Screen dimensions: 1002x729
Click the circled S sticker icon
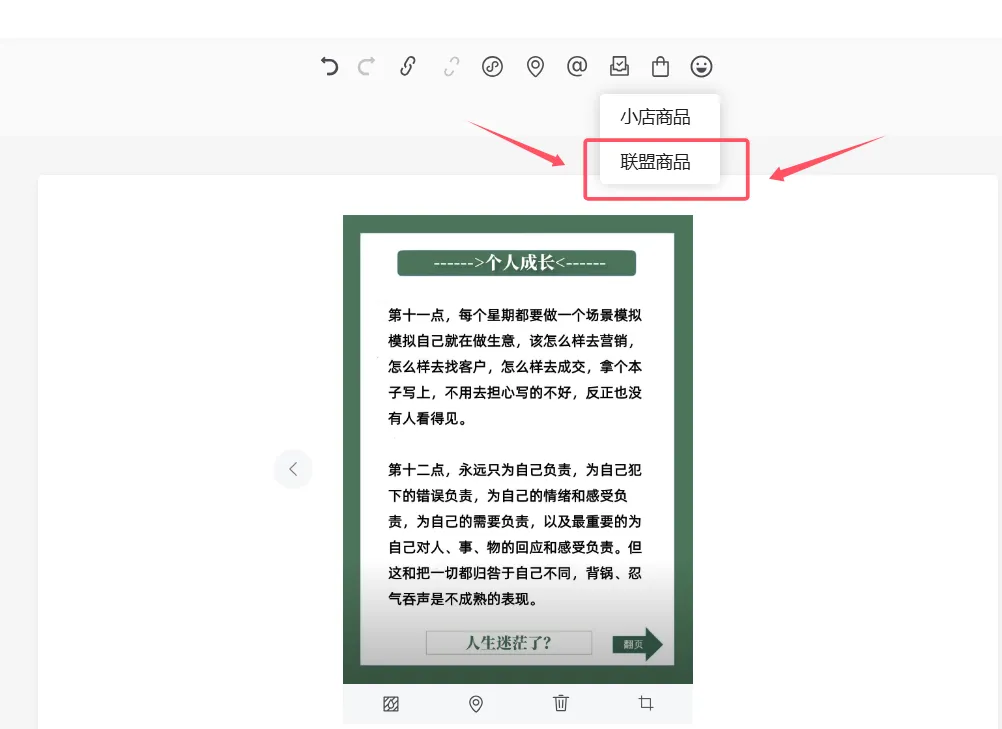[492, 66]
